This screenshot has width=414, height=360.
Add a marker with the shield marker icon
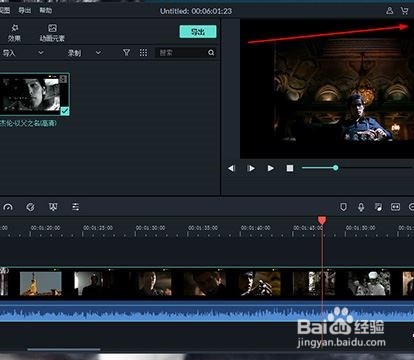coord(343,207)
